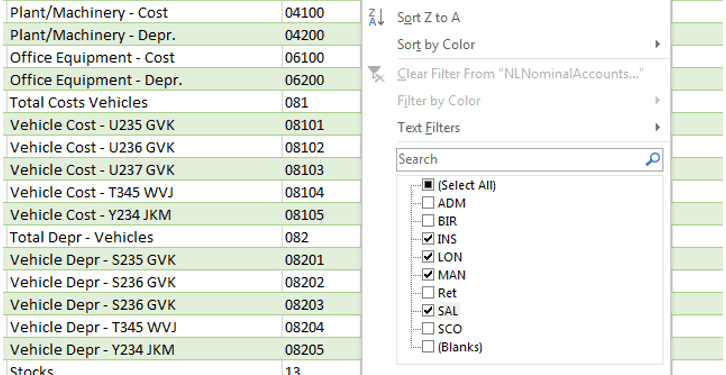This screenshot has width=726, height=375.
Task: Select cell Vehicle Depr - S235 GVK
Action: tap(143, 259)
